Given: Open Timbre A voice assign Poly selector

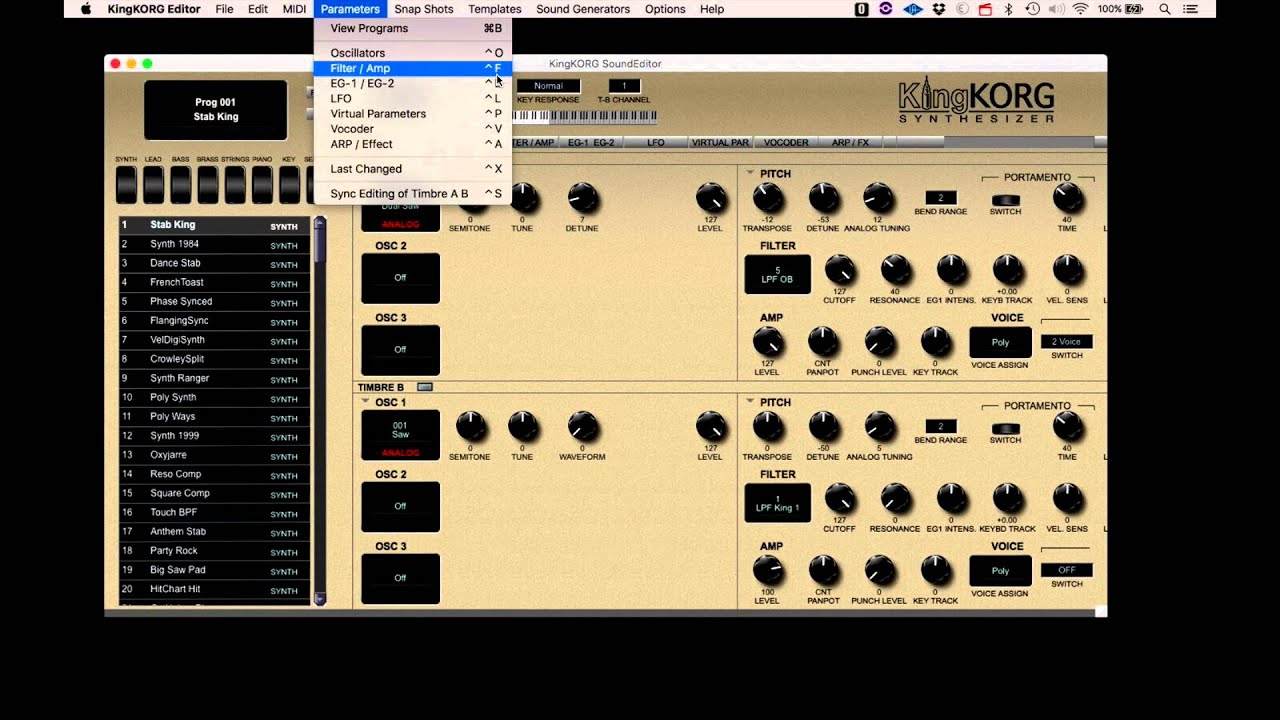Looking at the screenshot, I should click(x=1000, y=342).
